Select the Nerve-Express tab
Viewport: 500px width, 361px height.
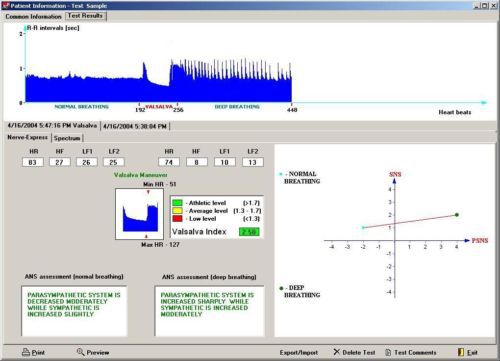pos(27,137)
